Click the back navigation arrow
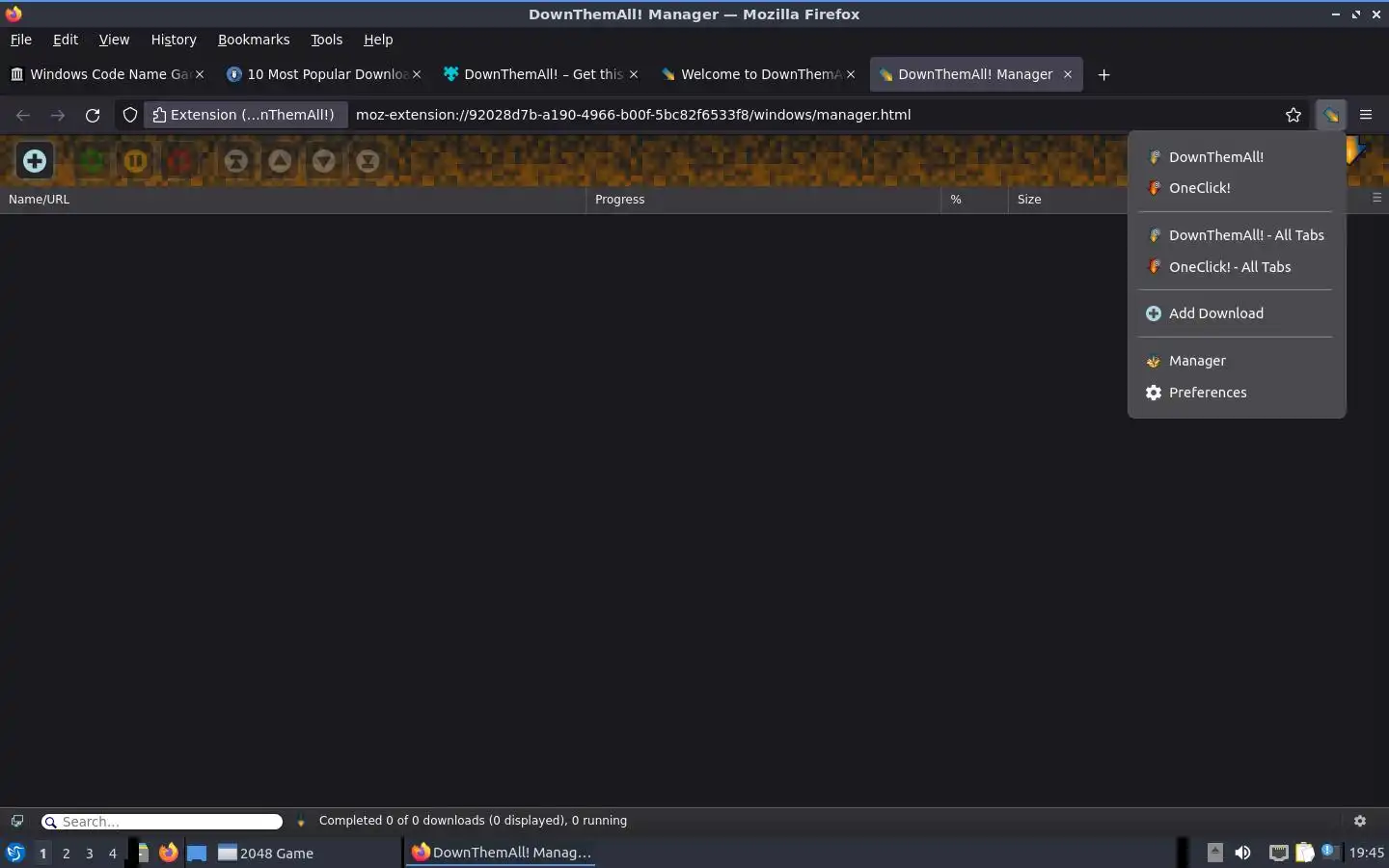The image size is (1389, 868). point(23,115)
